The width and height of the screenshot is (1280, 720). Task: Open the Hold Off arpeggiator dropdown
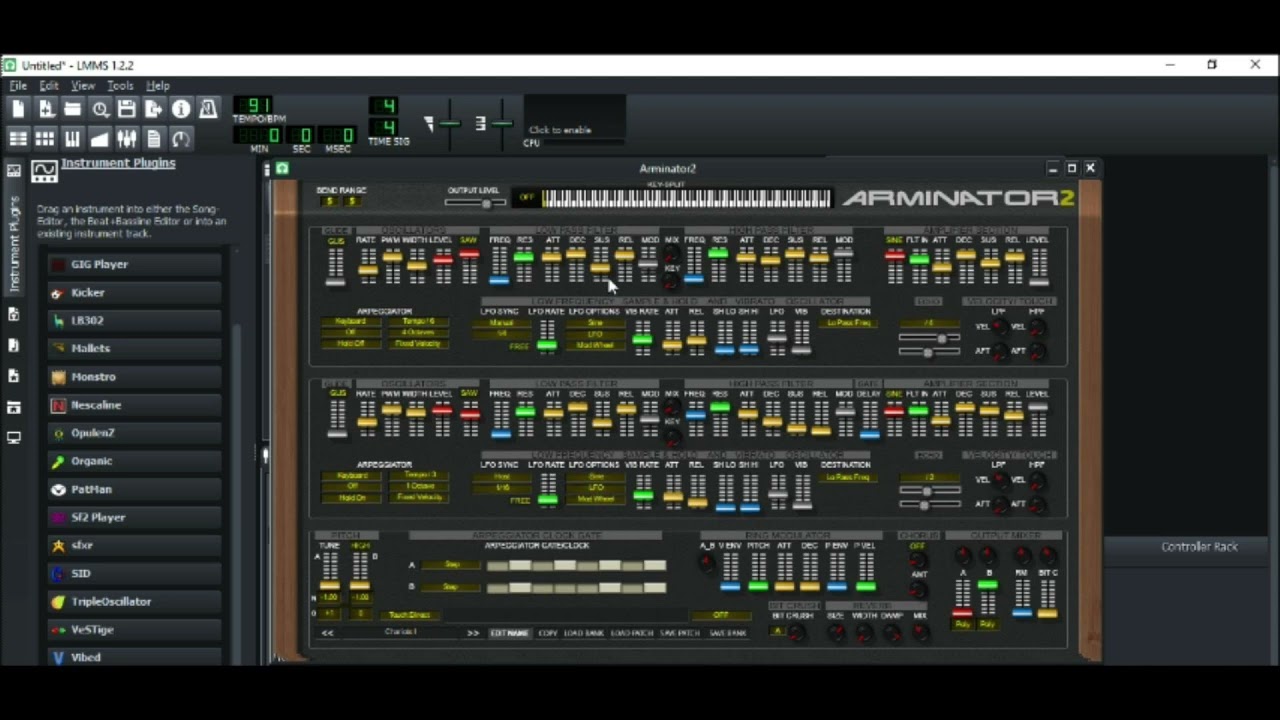352,344
